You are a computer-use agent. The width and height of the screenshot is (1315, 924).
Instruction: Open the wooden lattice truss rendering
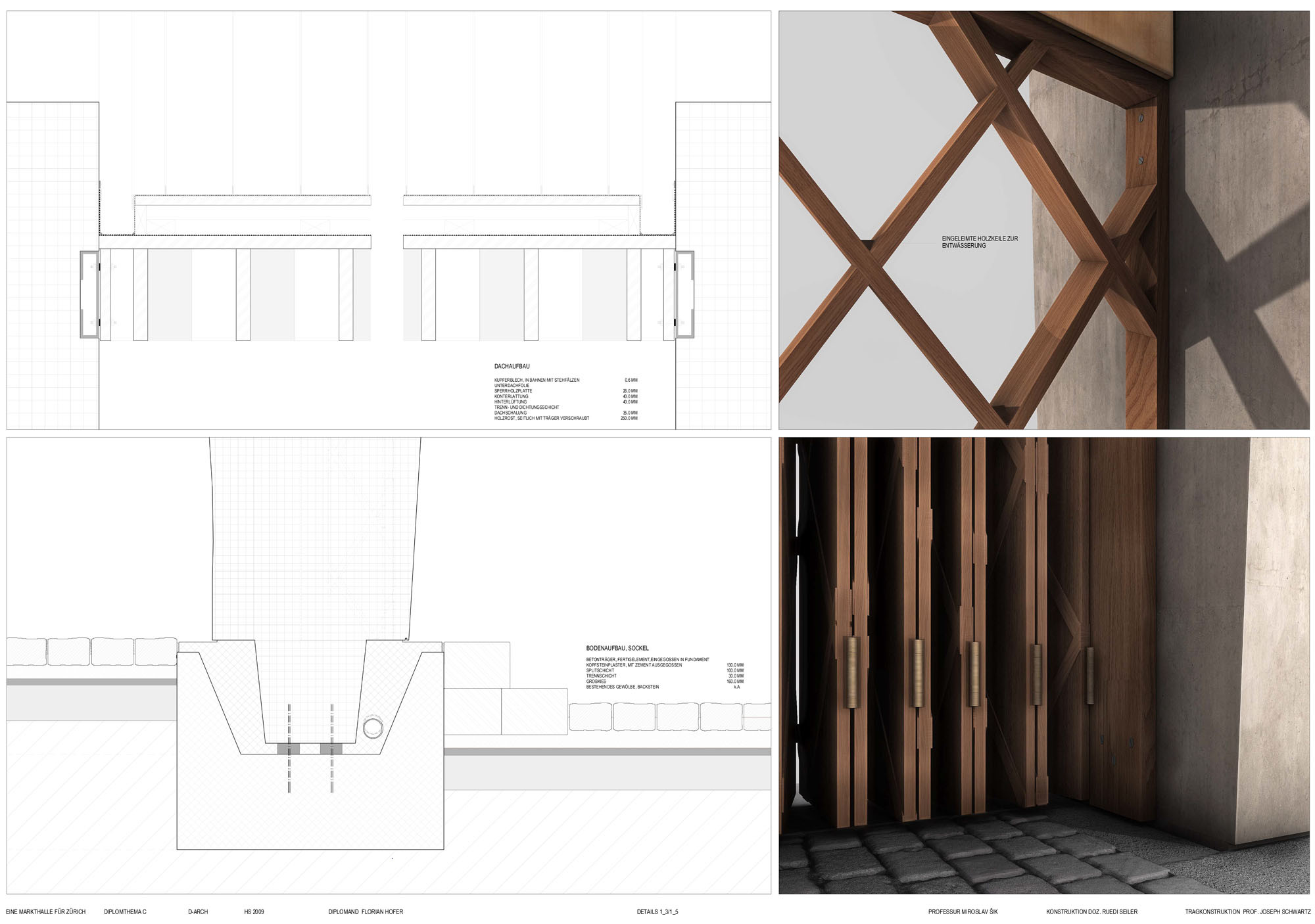coord(1044,220)
